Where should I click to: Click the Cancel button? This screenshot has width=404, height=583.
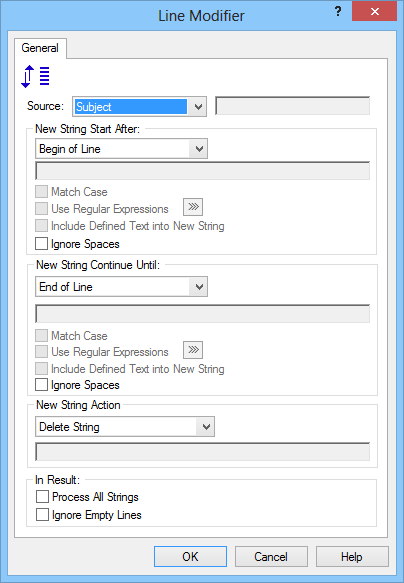click(271, 557)
